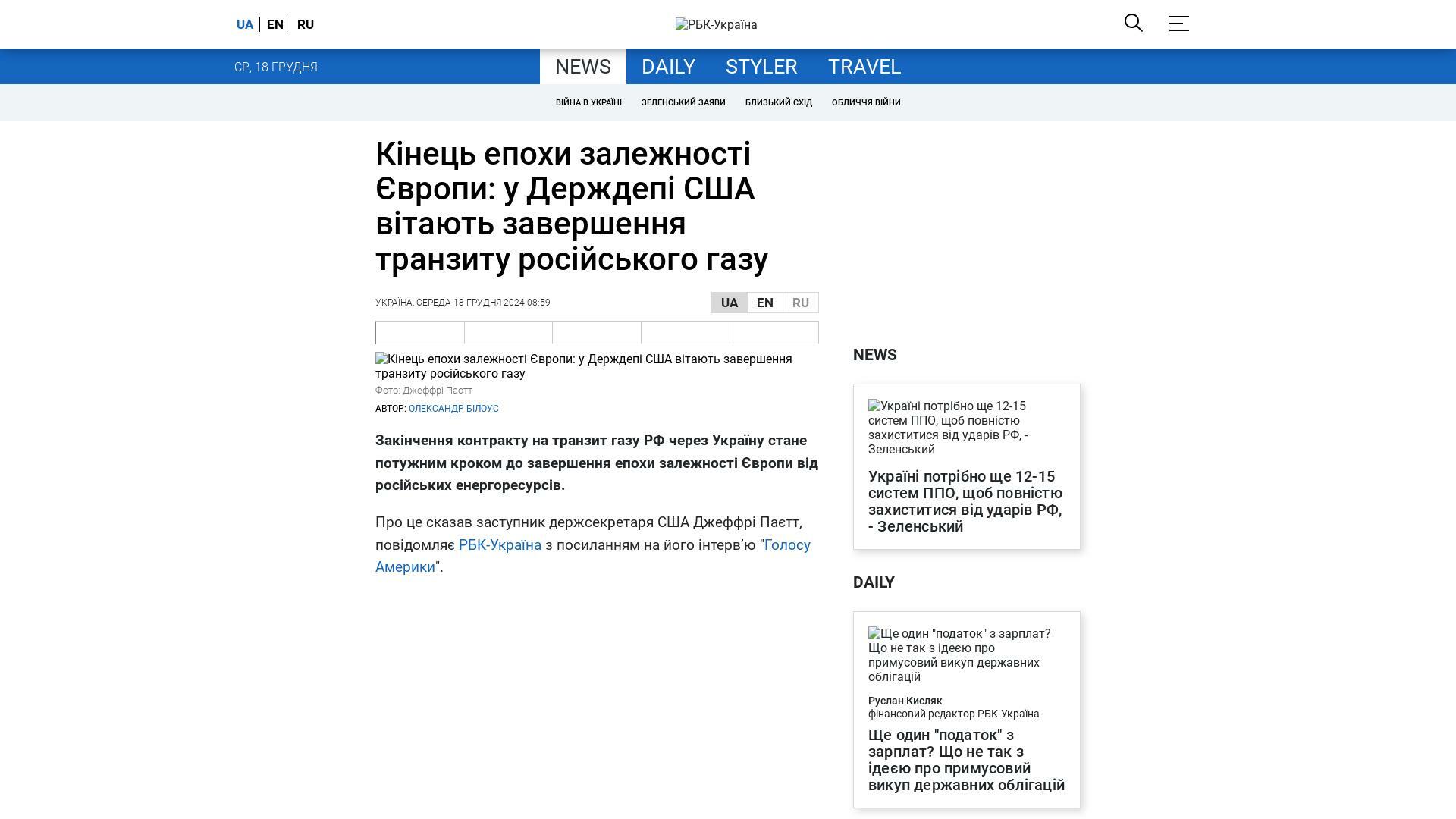This screenshot has width=1456, height=819.
Task: Click the DAILY sidebar heading
Action: tap(874, 582)
